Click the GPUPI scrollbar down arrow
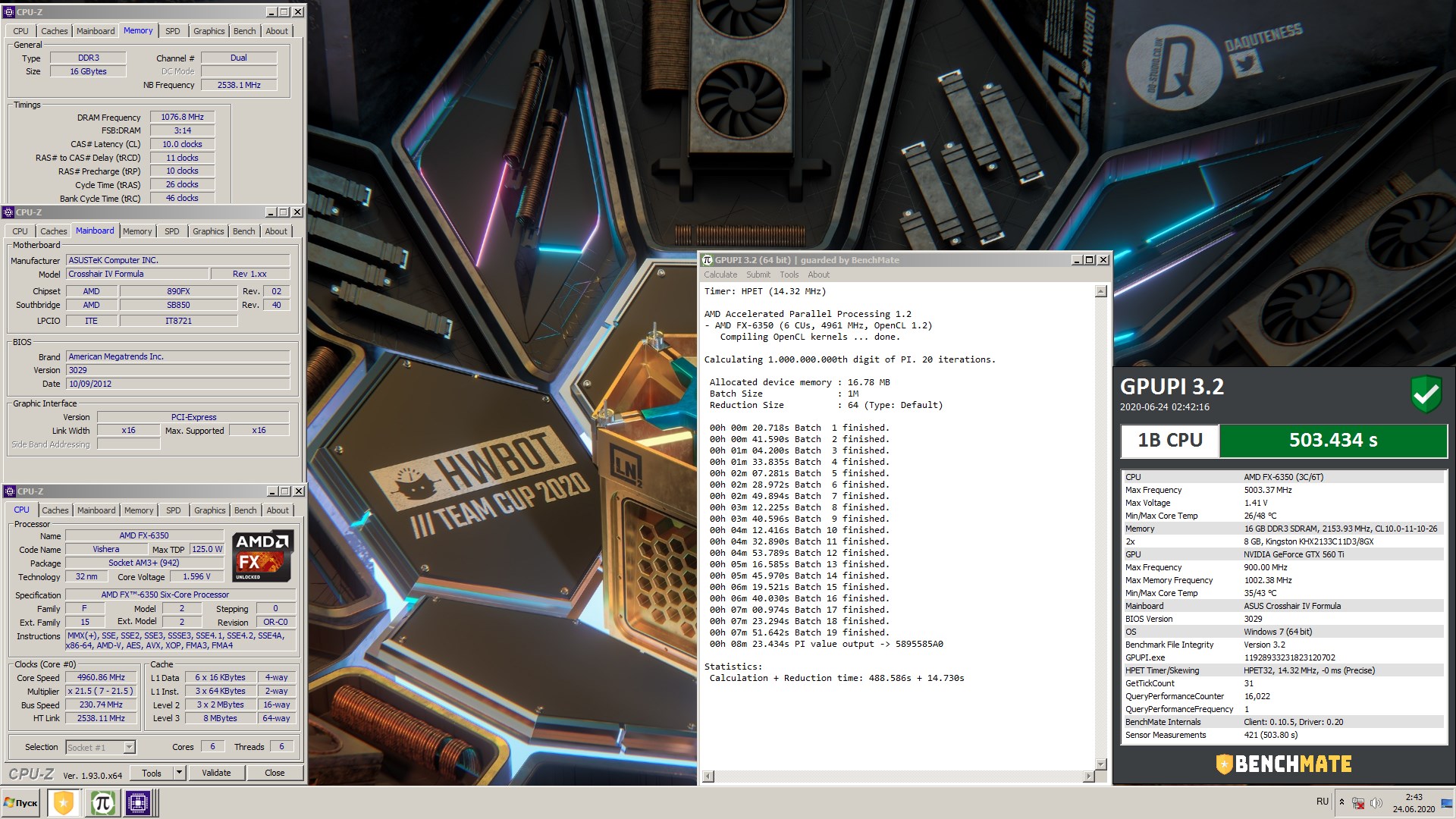This screenshot has height=819, width=1456. coord(1101,764)
